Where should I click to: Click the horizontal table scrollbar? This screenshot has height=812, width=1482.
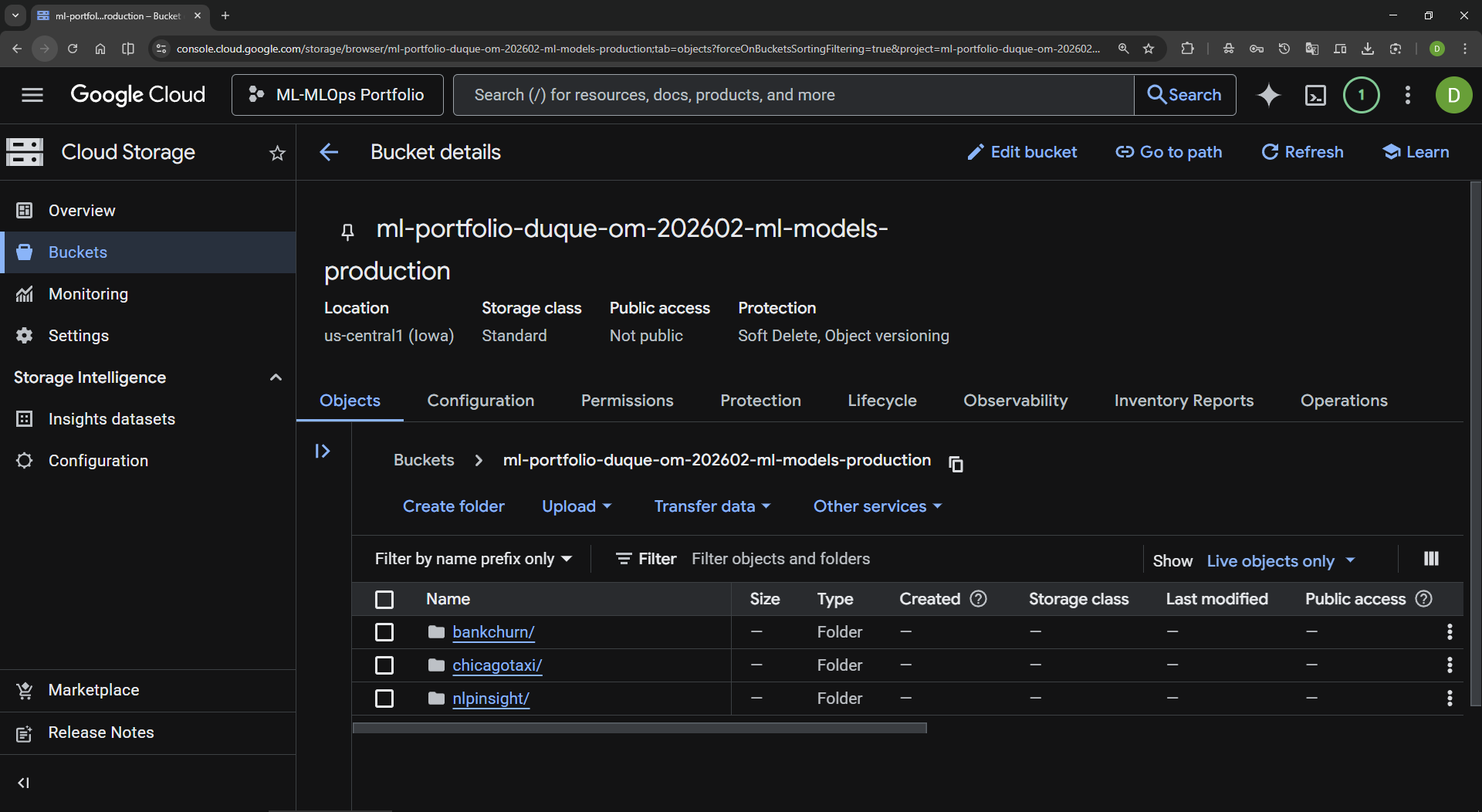point(639,728)
